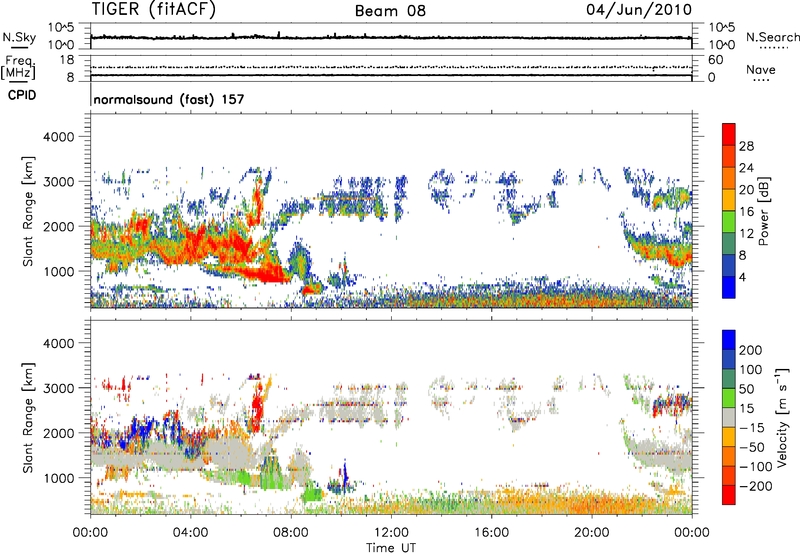Screen dimensions: 800x554
Task: Select the light green 15–50 Velocity swatch
Action: (x=729, y=398)
